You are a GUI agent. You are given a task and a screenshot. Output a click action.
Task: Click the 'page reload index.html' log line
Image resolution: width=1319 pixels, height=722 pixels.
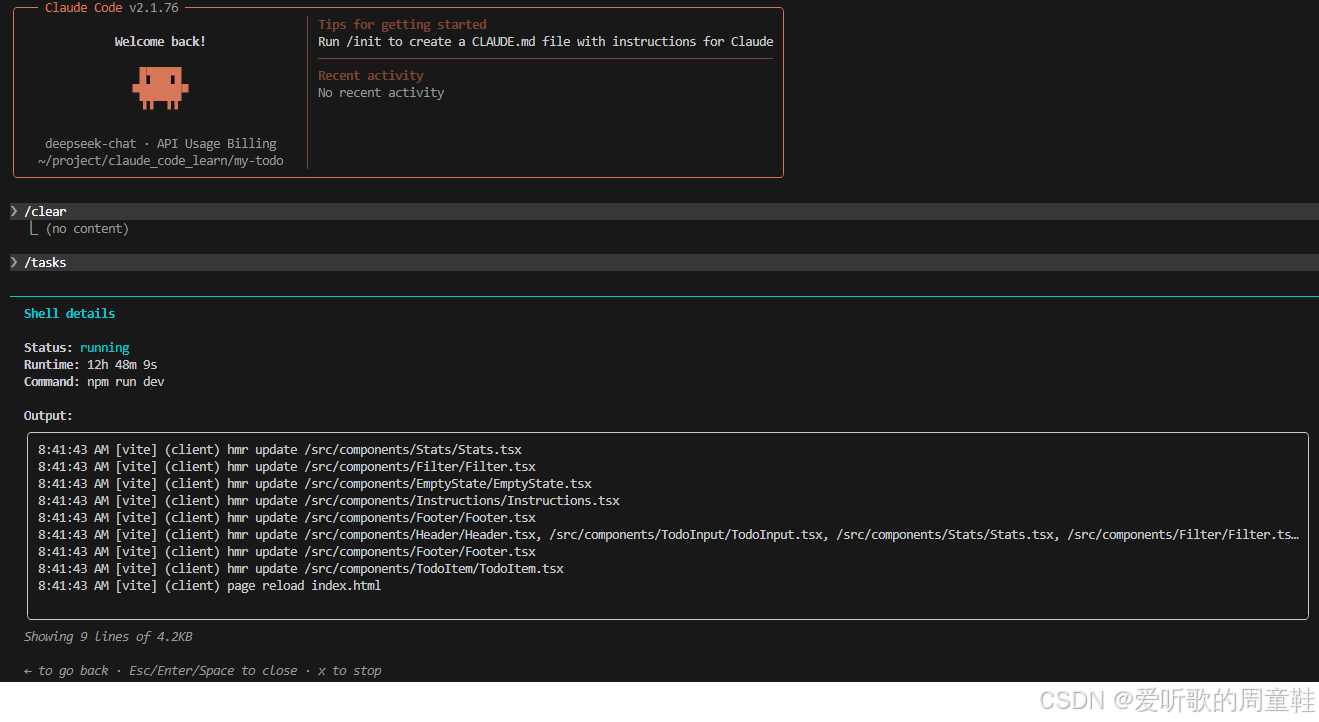coord(209,585)
